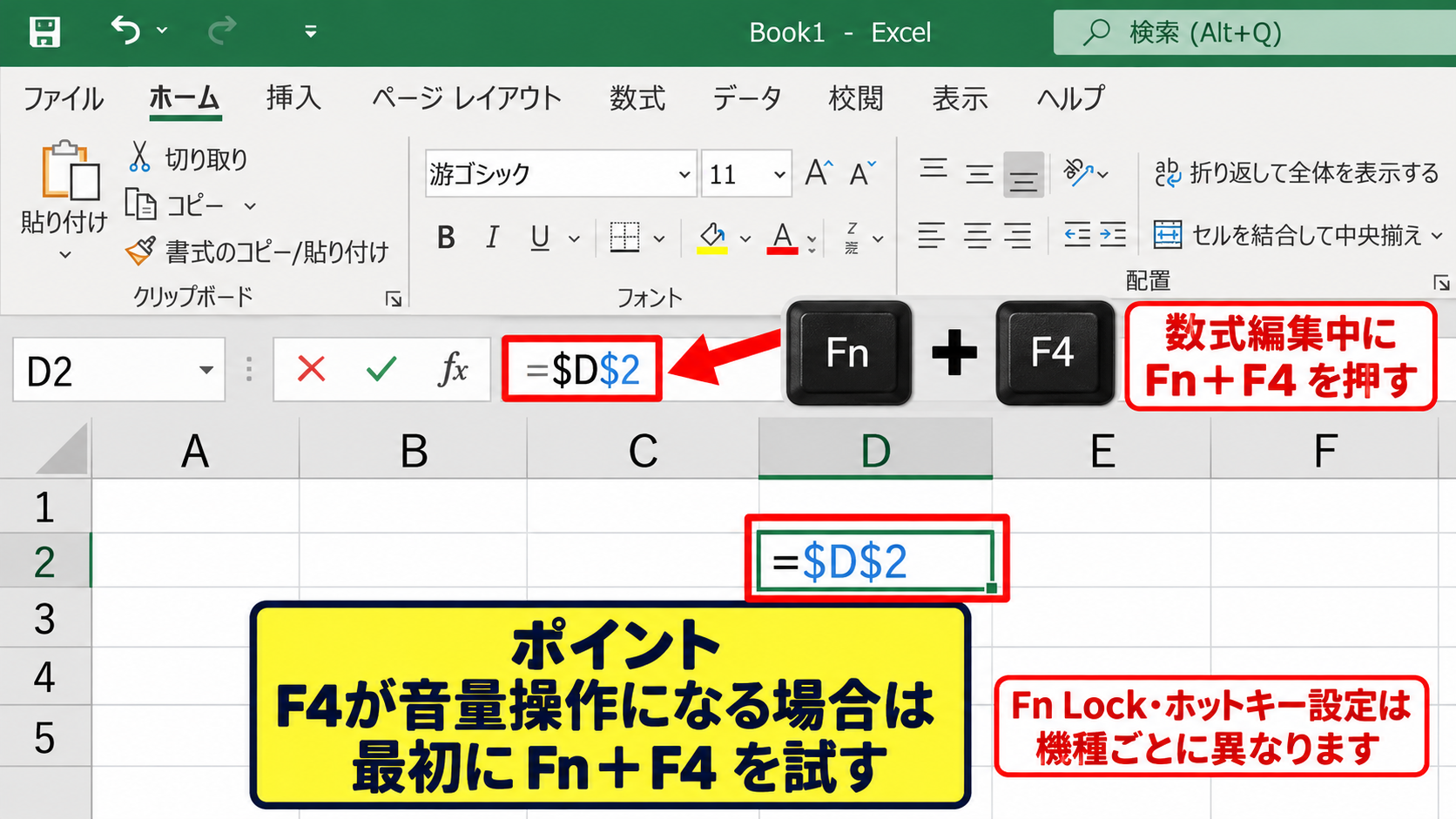Click the Save icon in title bar
The image size is (1456, 819).
(x=44, y=32)
